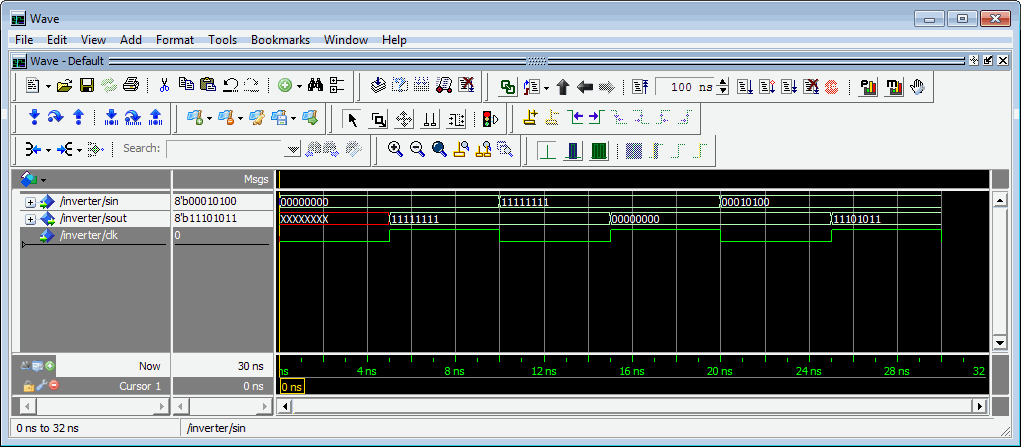
Task: Expand the /inverter/sout bus signal
Action: point(30,219)
